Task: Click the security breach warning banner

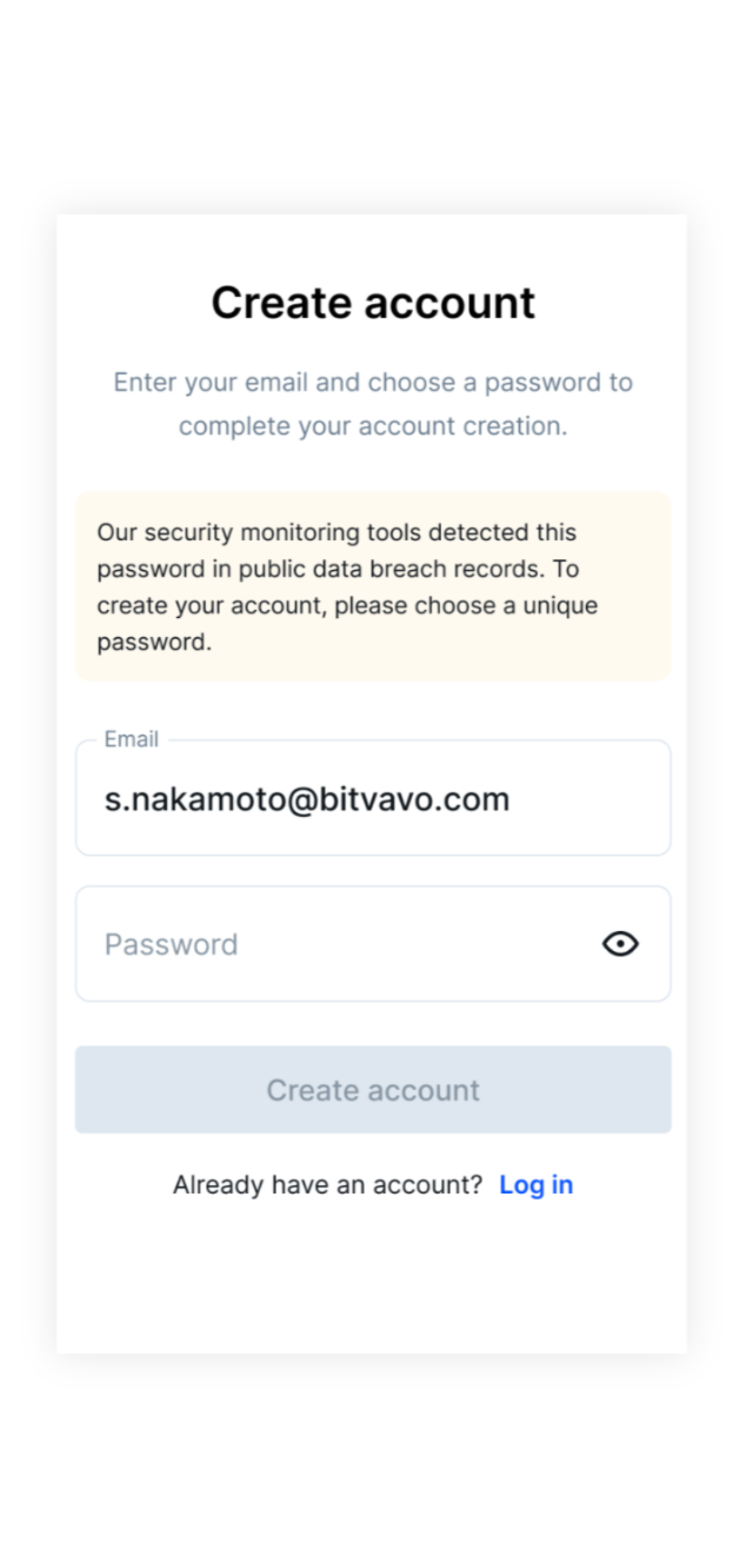Action: 373,586
